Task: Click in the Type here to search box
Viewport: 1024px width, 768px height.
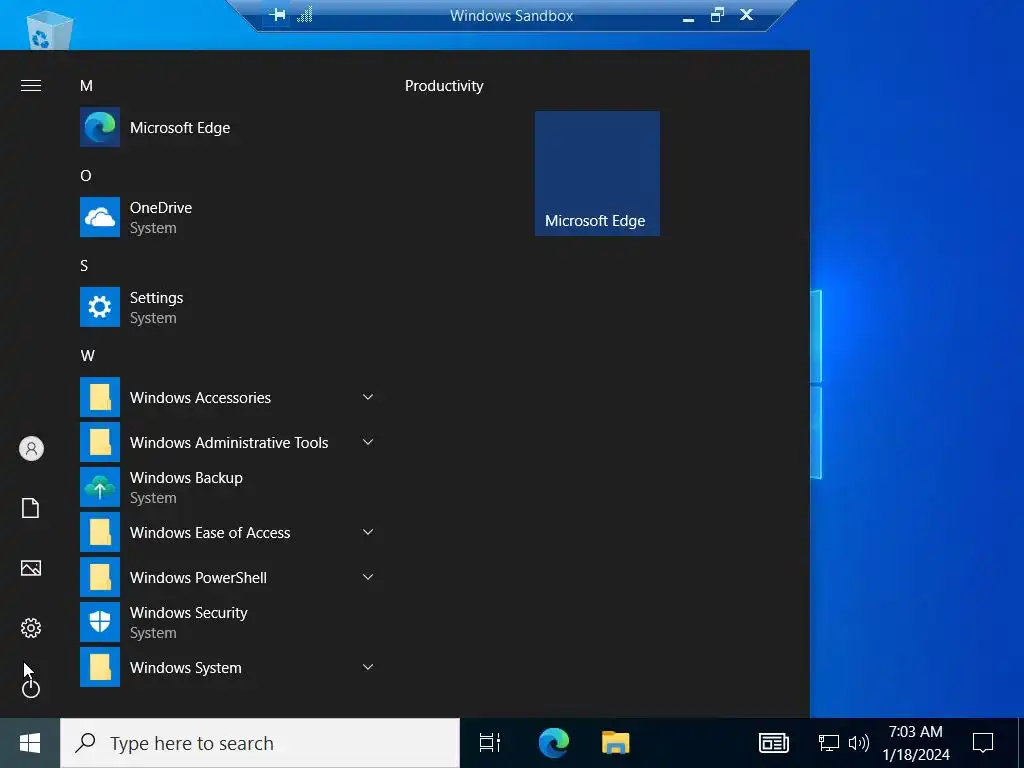Action: coord(260,743)
